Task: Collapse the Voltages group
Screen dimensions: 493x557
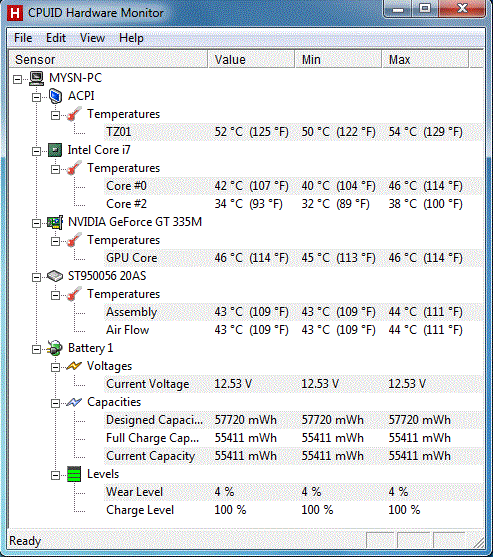Action: pyautogui.click(x=55, y=367)
